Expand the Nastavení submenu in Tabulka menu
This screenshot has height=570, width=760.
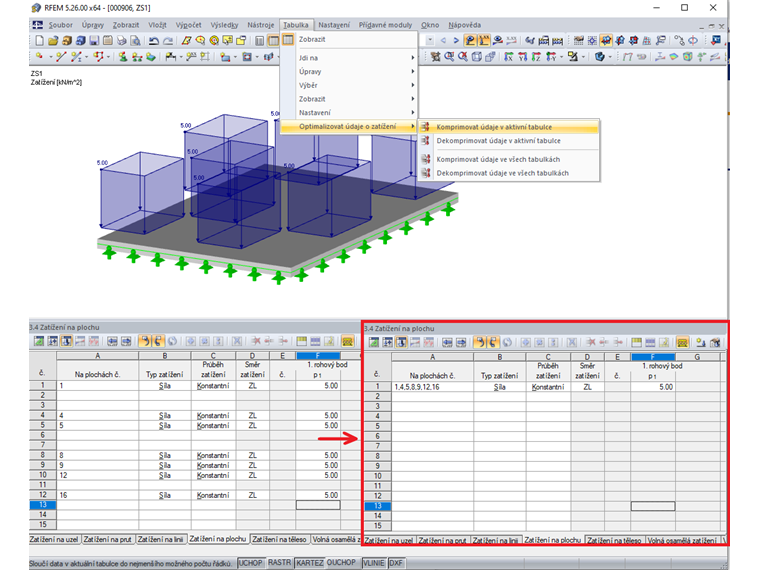[x=348, y=112]
